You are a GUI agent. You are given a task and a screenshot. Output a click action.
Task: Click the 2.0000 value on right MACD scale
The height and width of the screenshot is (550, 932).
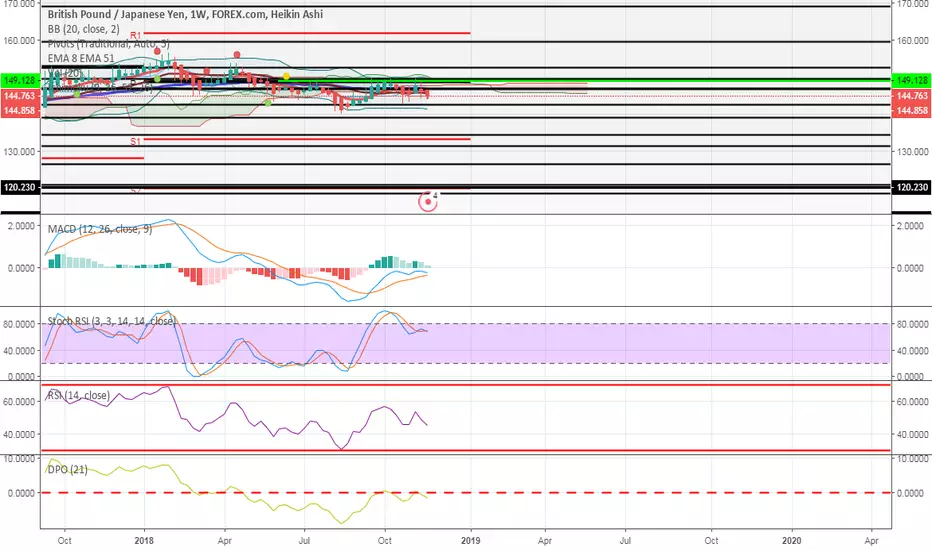(x=911, y=226)
